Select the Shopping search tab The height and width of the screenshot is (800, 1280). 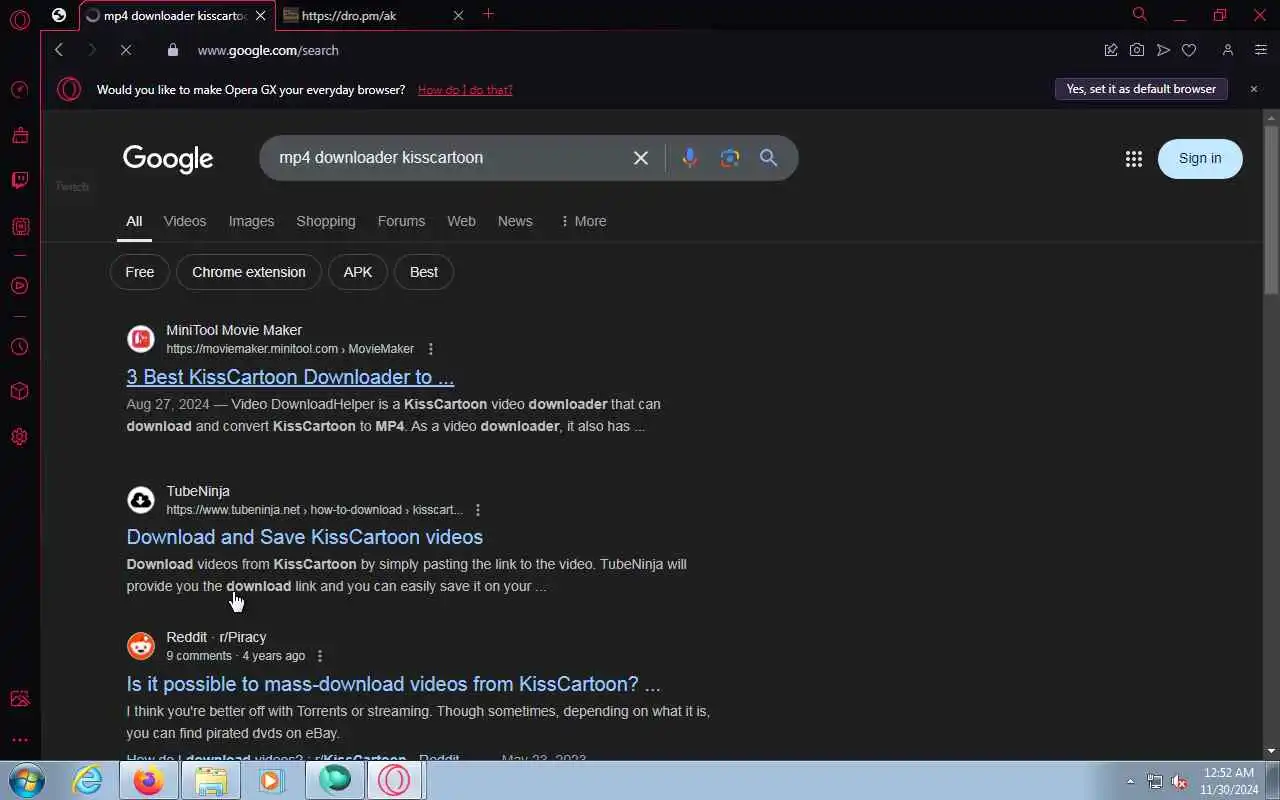tap(326, 221)
